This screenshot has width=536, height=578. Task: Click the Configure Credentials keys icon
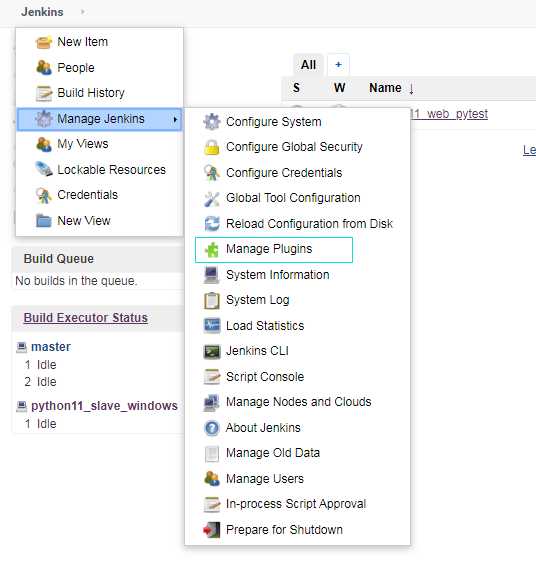[x=212, y=173]
